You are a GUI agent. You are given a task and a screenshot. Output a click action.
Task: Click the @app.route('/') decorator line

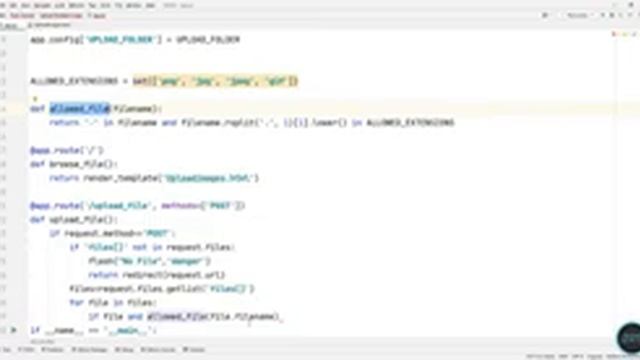67,150
